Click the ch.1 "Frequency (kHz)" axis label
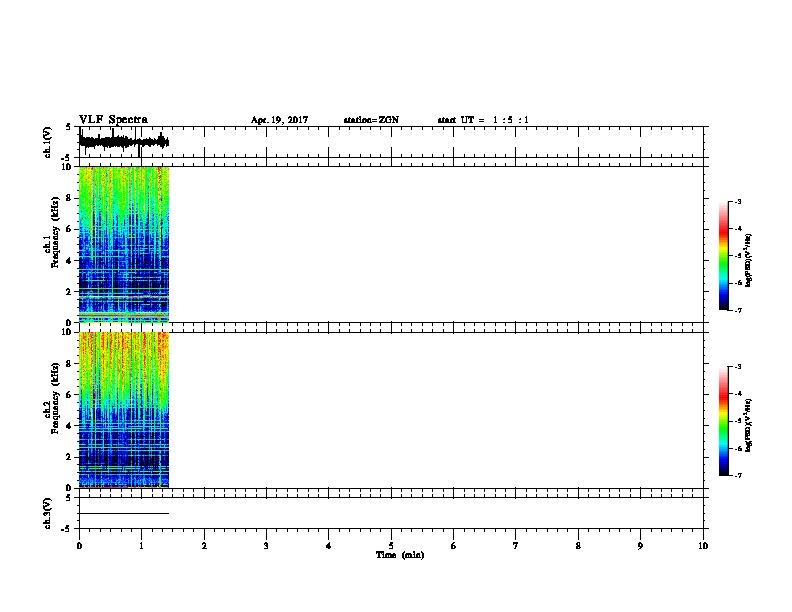Screen dimensions: 792x612 tap(55, 233)
